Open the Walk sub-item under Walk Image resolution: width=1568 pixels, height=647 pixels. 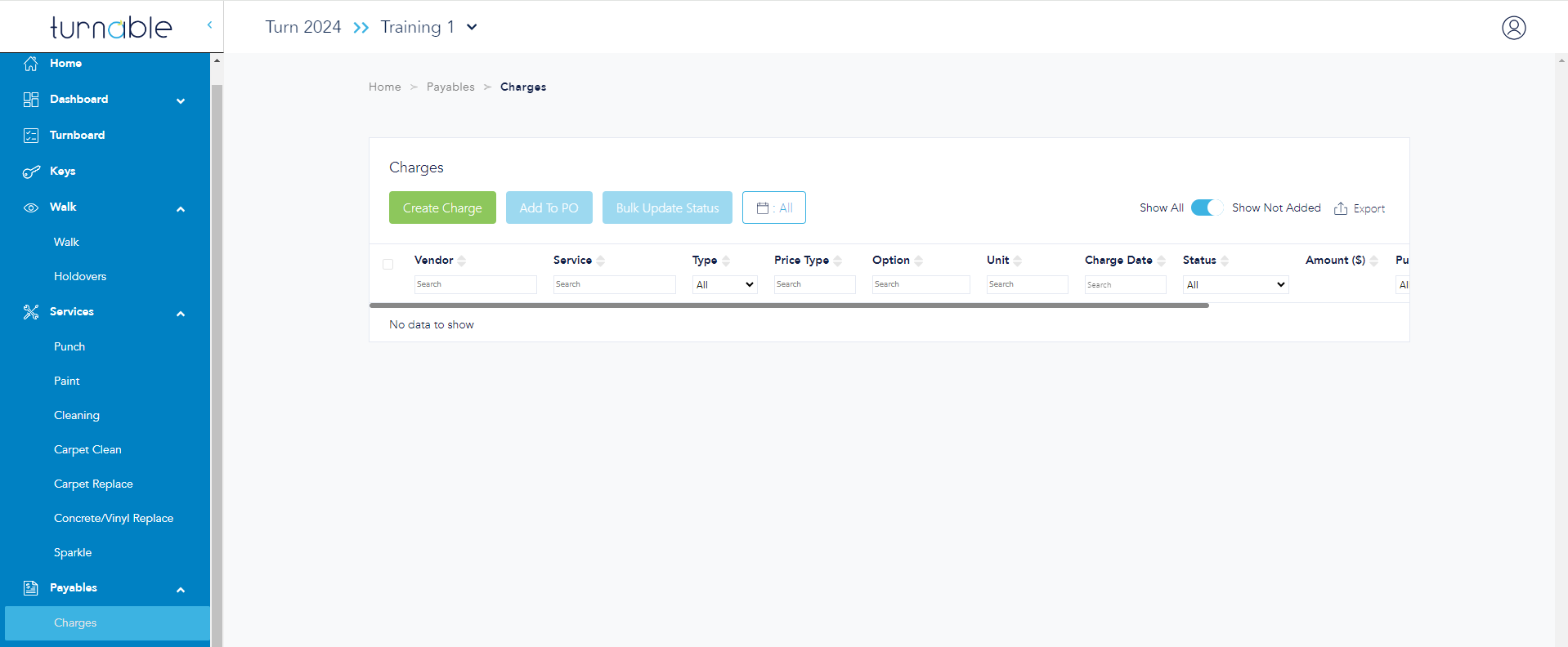pyautogui.click(x=66, y=242)
